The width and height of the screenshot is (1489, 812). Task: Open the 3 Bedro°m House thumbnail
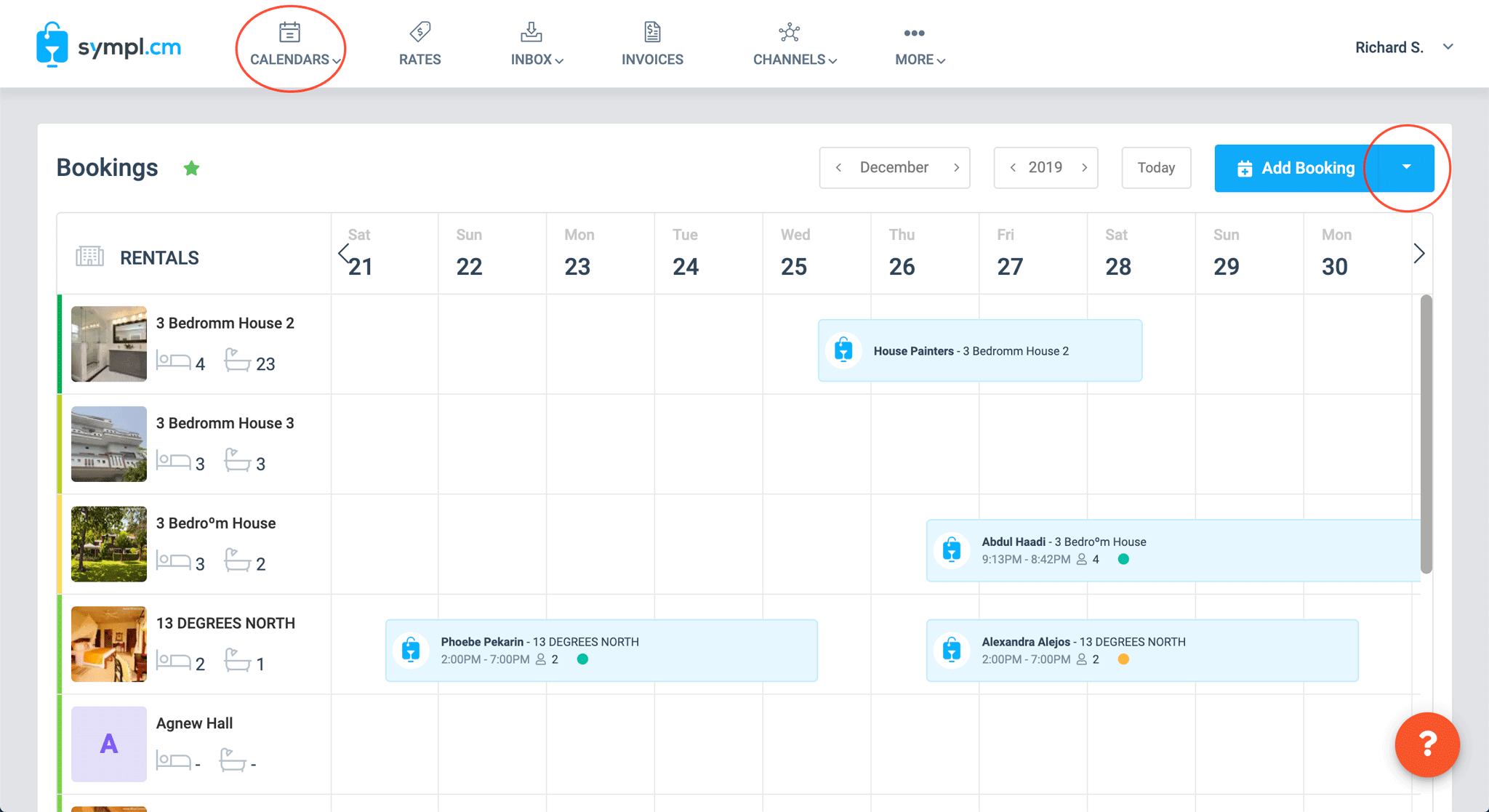(109, 544)
